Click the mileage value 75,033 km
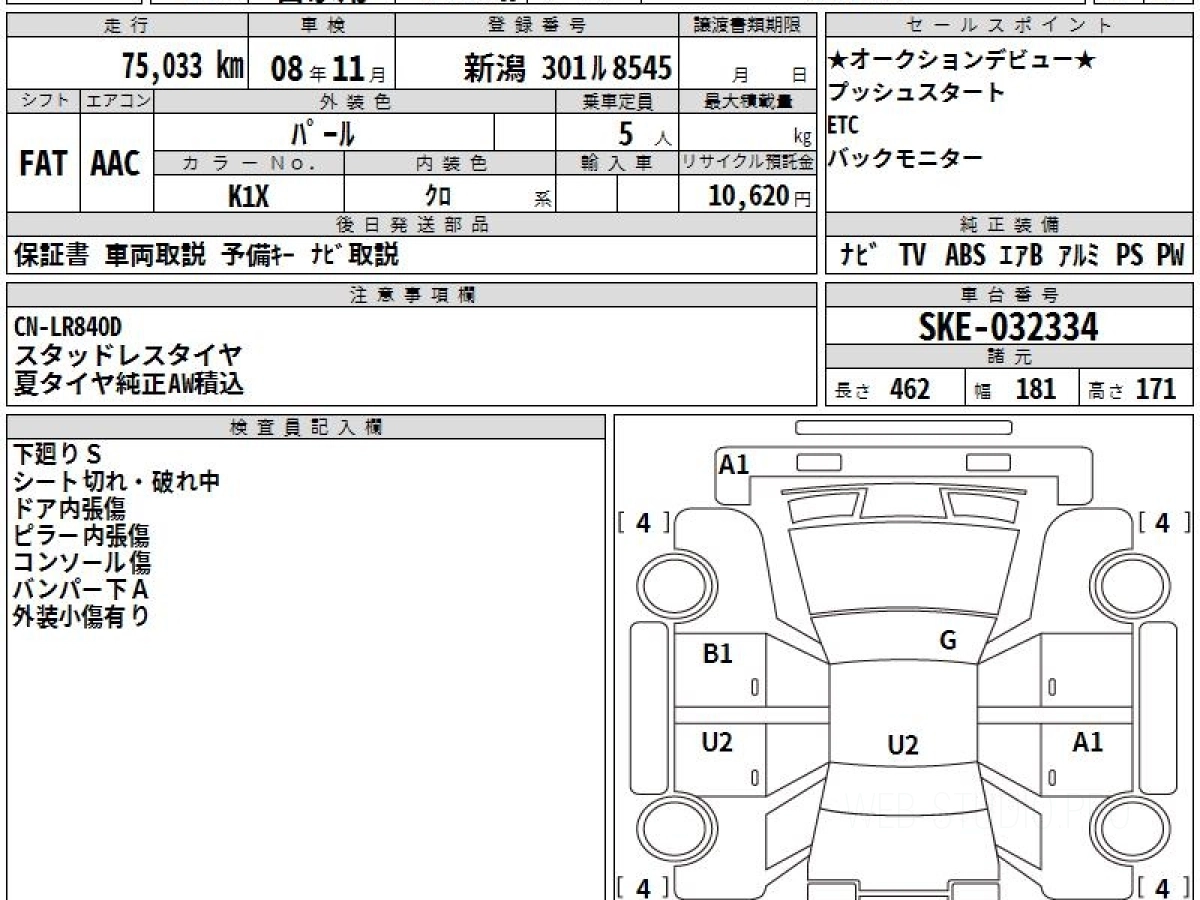The height and width of the screenshot is (900, 1200). 182,67
